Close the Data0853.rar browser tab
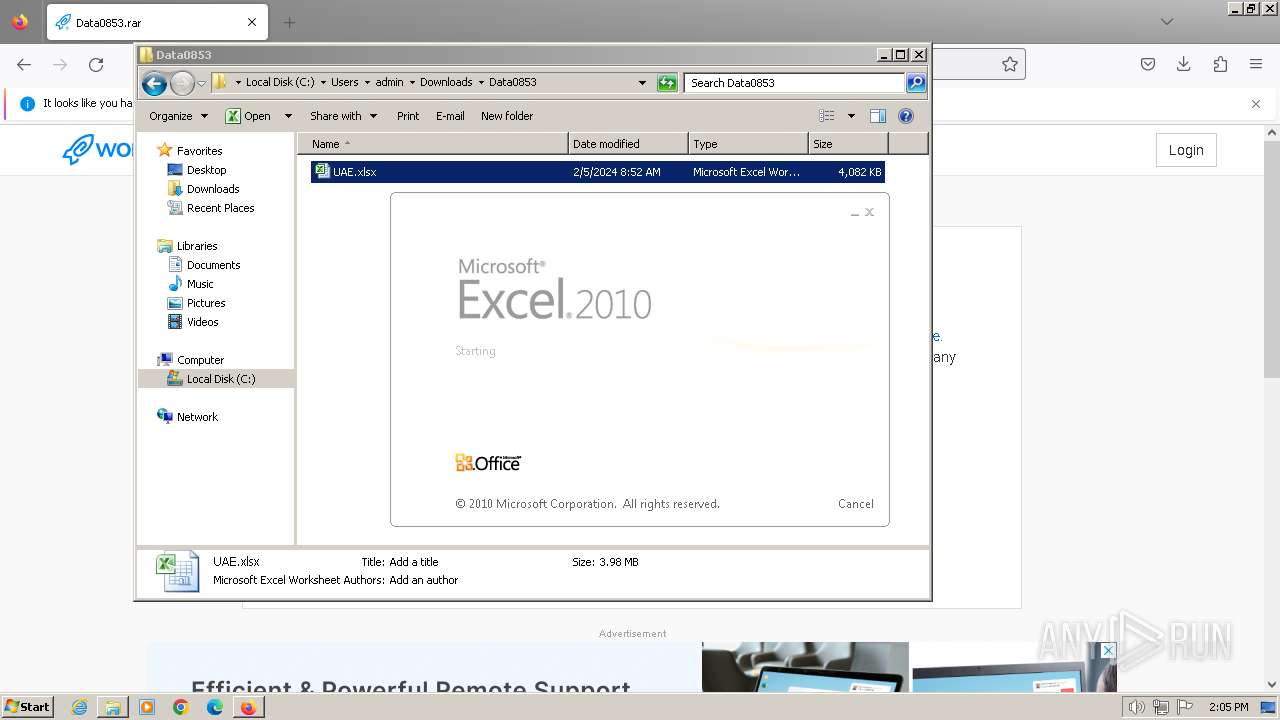 (252, 22)
